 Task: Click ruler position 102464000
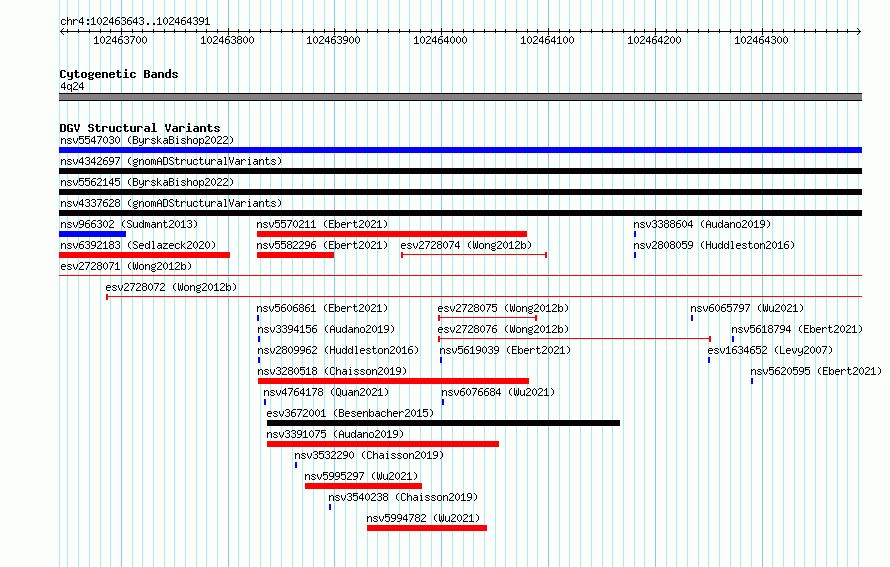440,40
